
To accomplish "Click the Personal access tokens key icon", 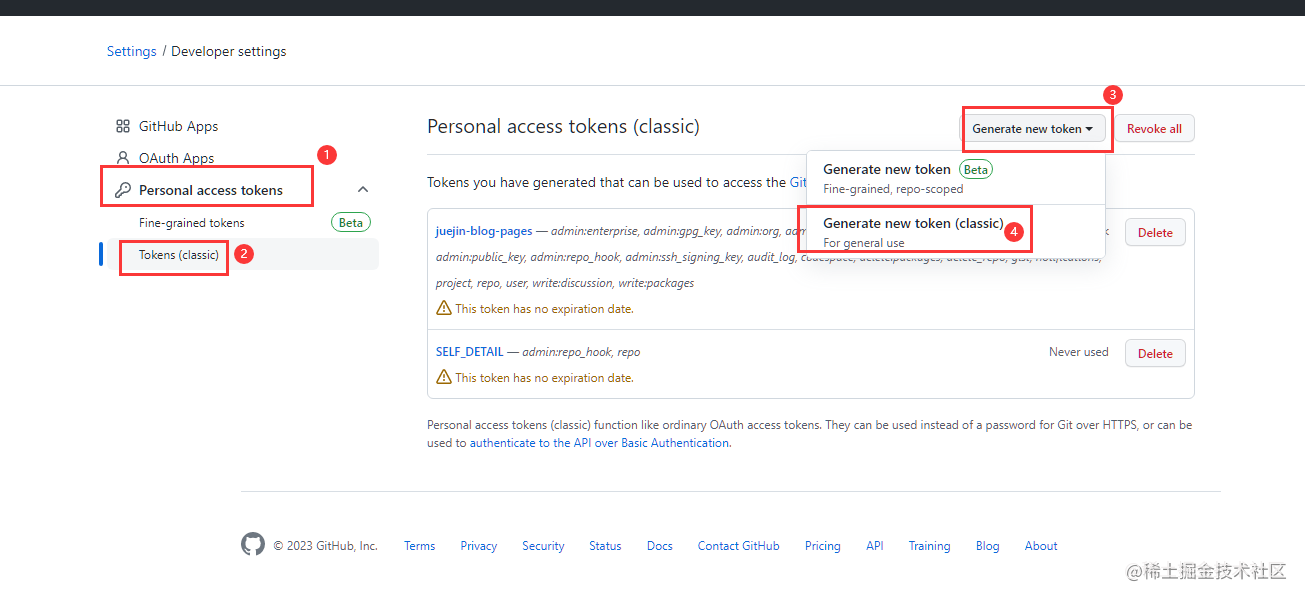I will [123, 190].
